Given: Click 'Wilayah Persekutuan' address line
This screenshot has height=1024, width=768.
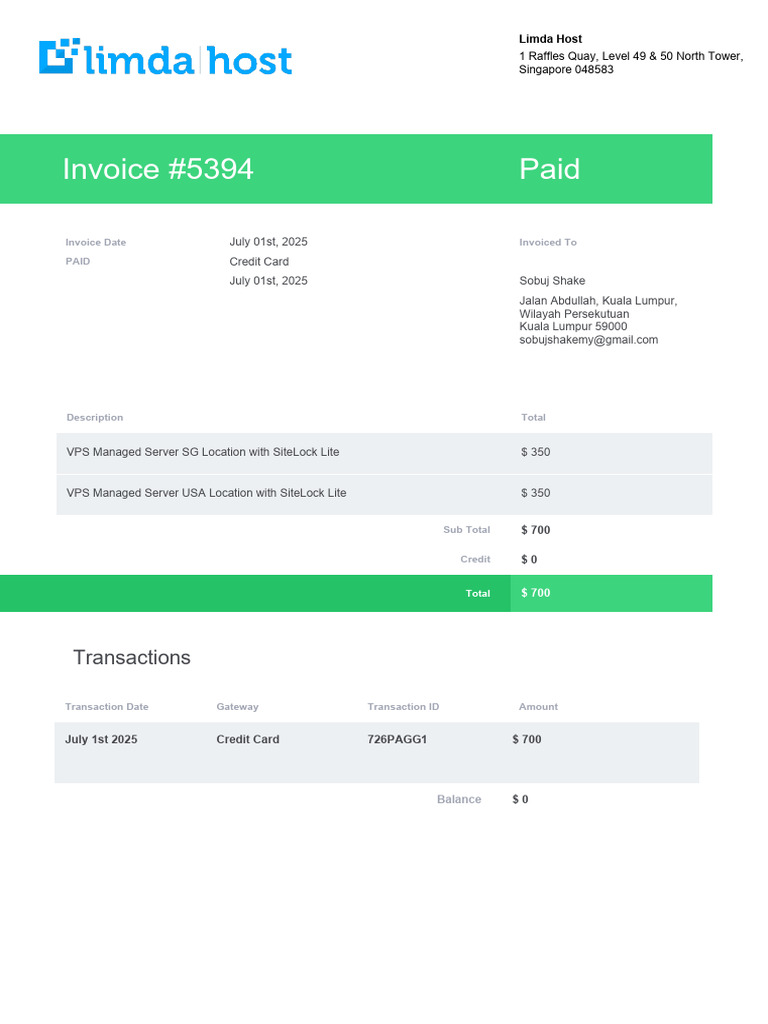Looking at the screenshot, I should (574, 314).
